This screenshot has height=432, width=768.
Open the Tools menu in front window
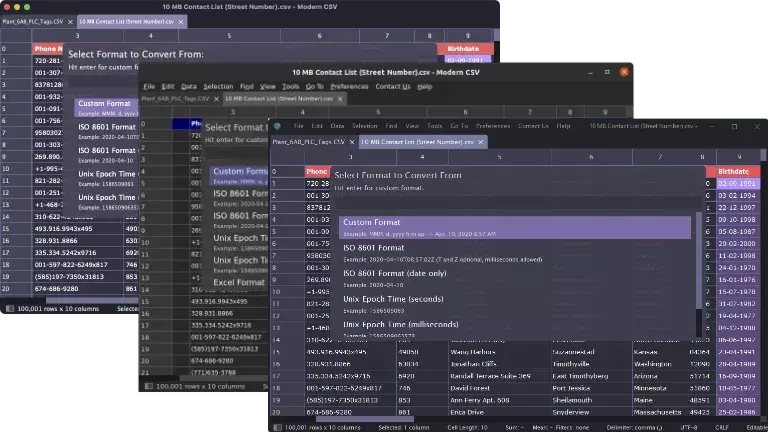pos(434,126)
